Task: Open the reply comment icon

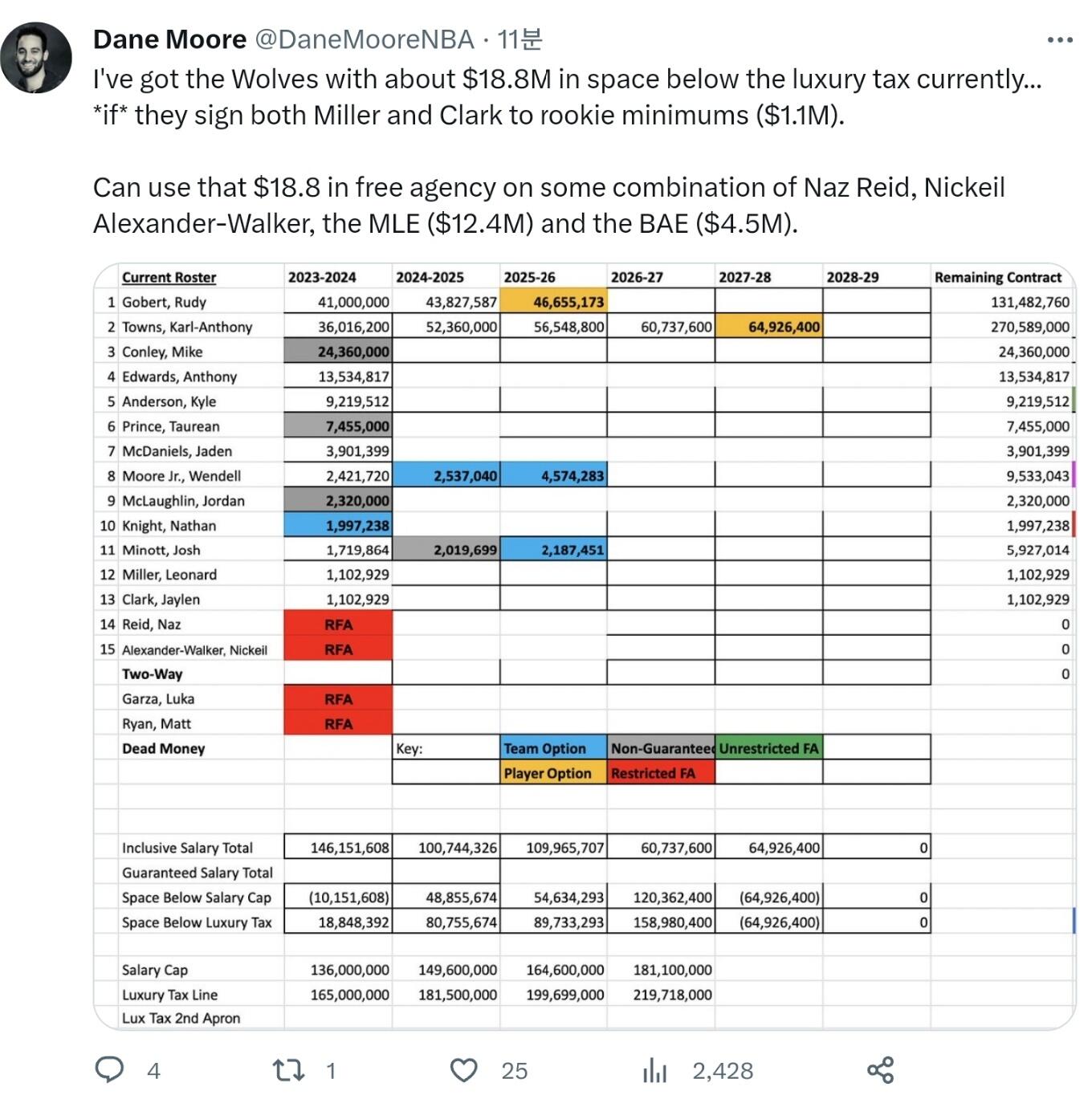Action: pyautogui.click(x=109, y=1069)
